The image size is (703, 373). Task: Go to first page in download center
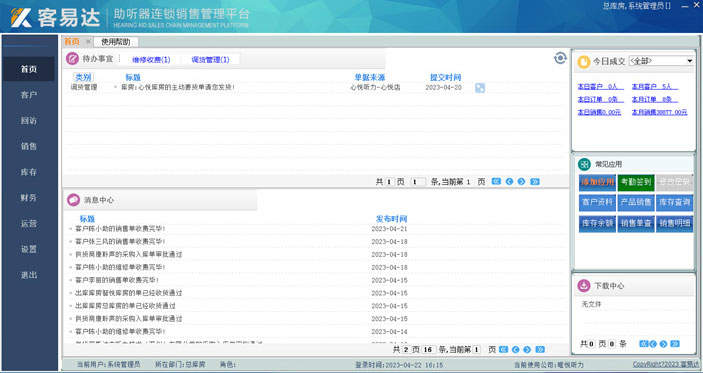[643, 344]
